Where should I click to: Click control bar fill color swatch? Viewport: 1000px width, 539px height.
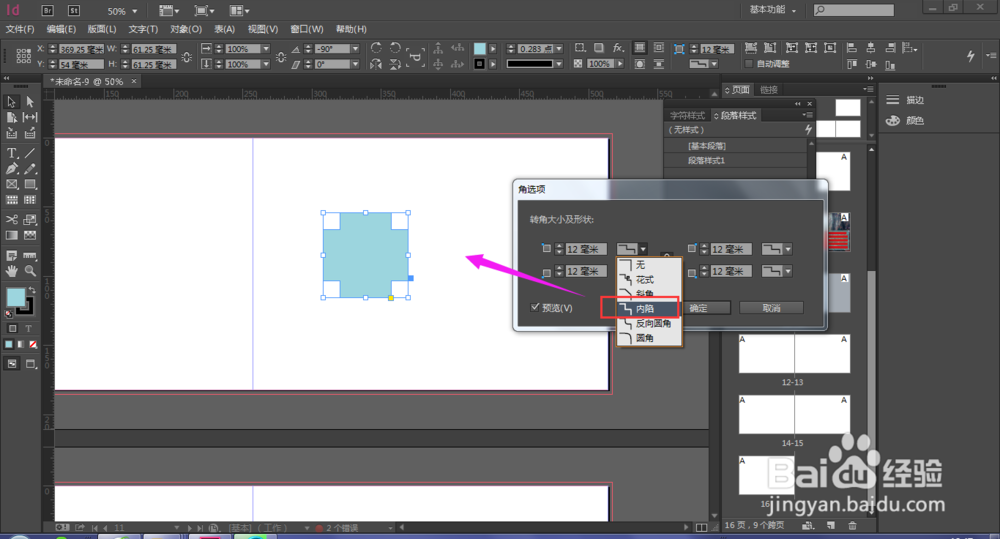[x=480, y=48]
